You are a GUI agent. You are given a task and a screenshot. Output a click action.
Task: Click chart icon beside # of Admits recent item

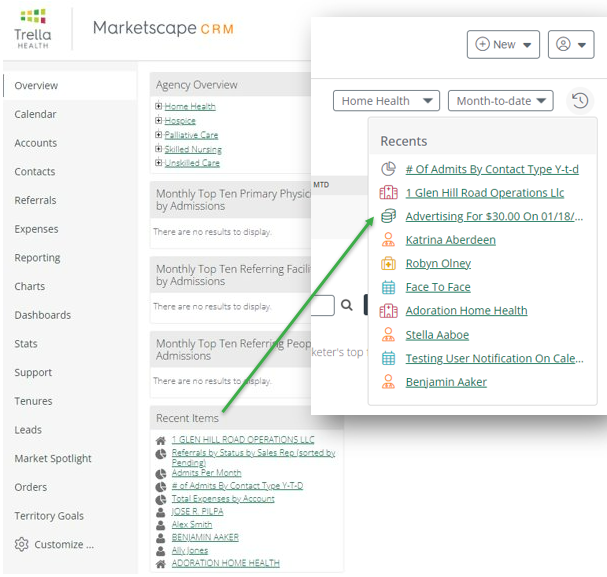[161, 486]
